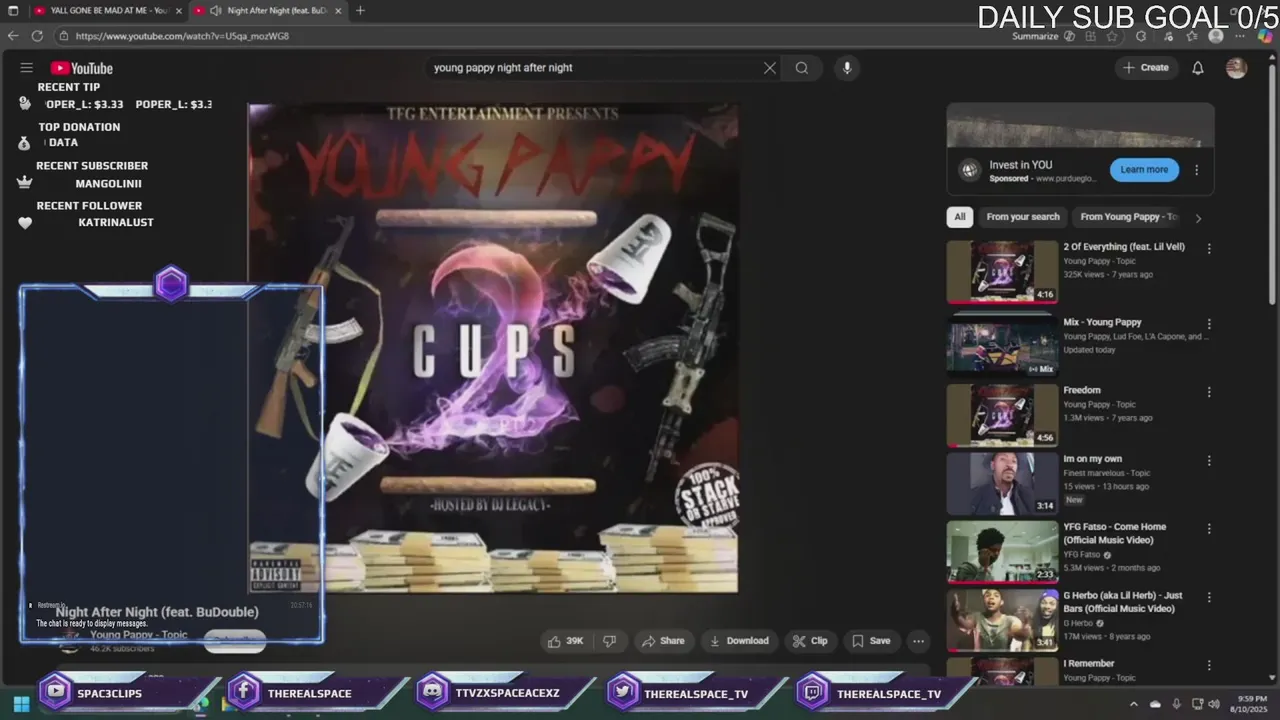Open the browser profile avatar
Image resolution: width=1280 pixels, height=720 pixels.
pos(1216,36)
